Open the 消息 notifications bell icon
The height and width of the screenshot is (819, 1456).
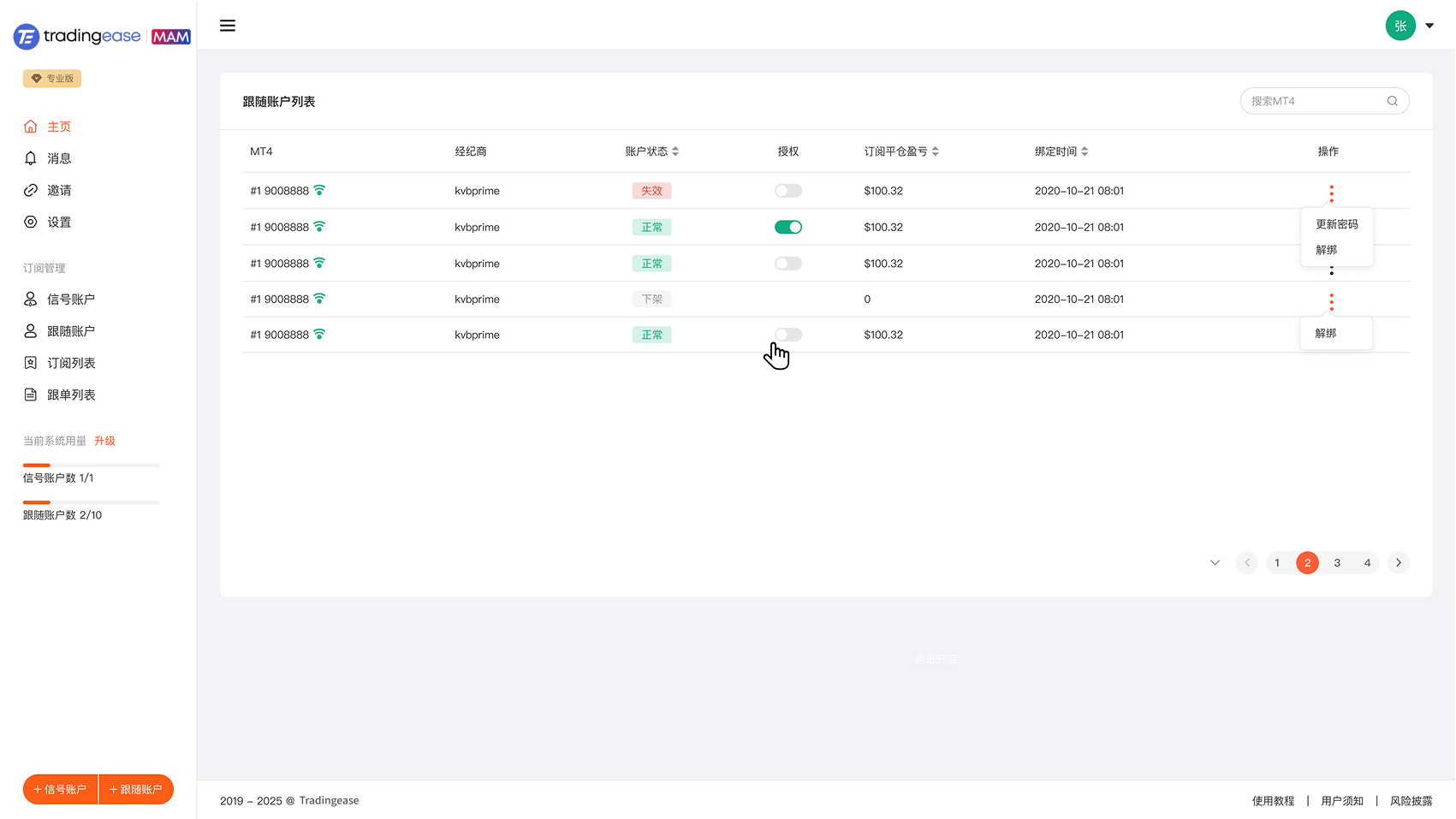31,158
